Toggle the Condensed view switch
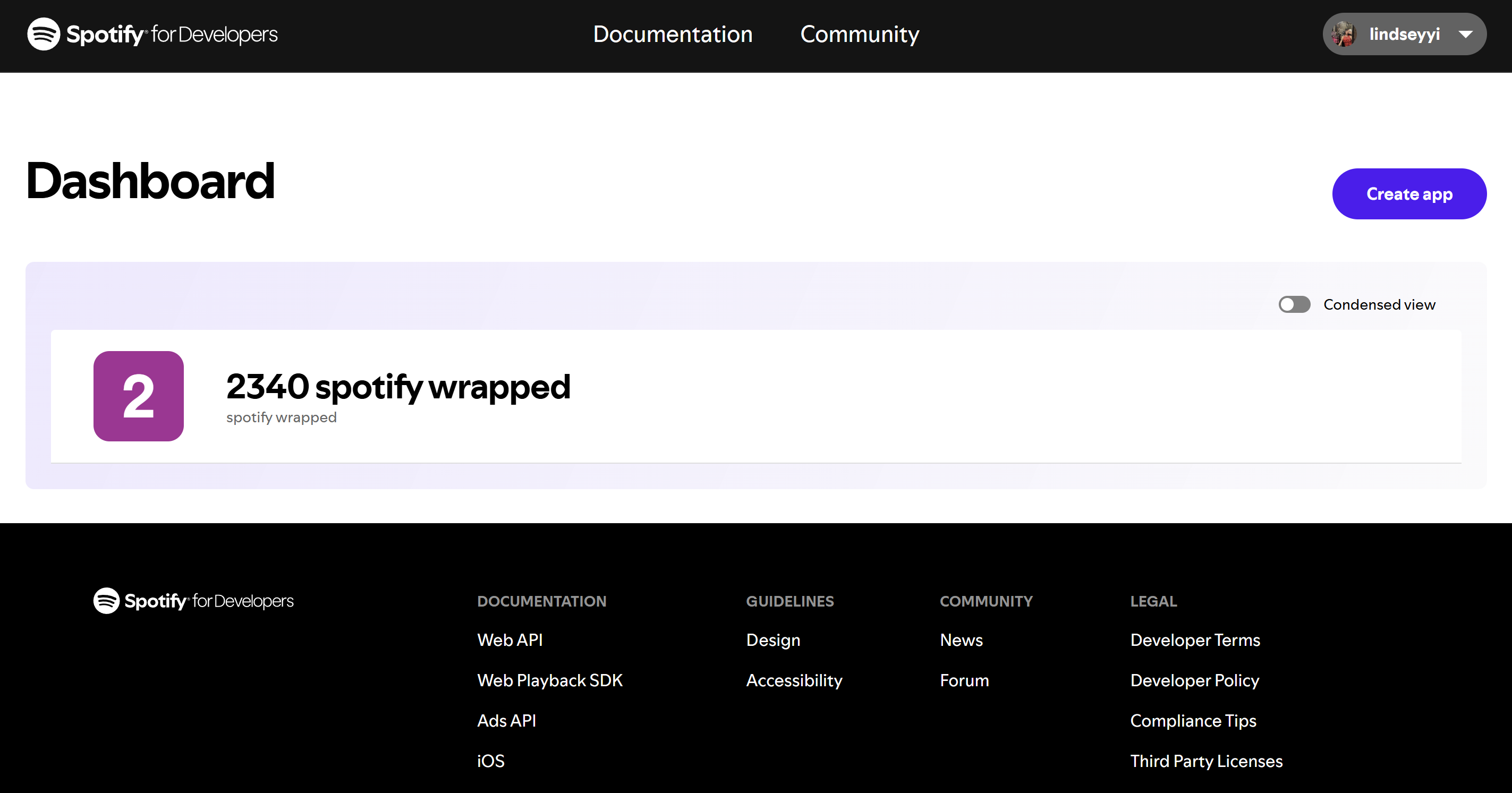Screen dimensions: 1512x793 click(x=1294, y=305)
